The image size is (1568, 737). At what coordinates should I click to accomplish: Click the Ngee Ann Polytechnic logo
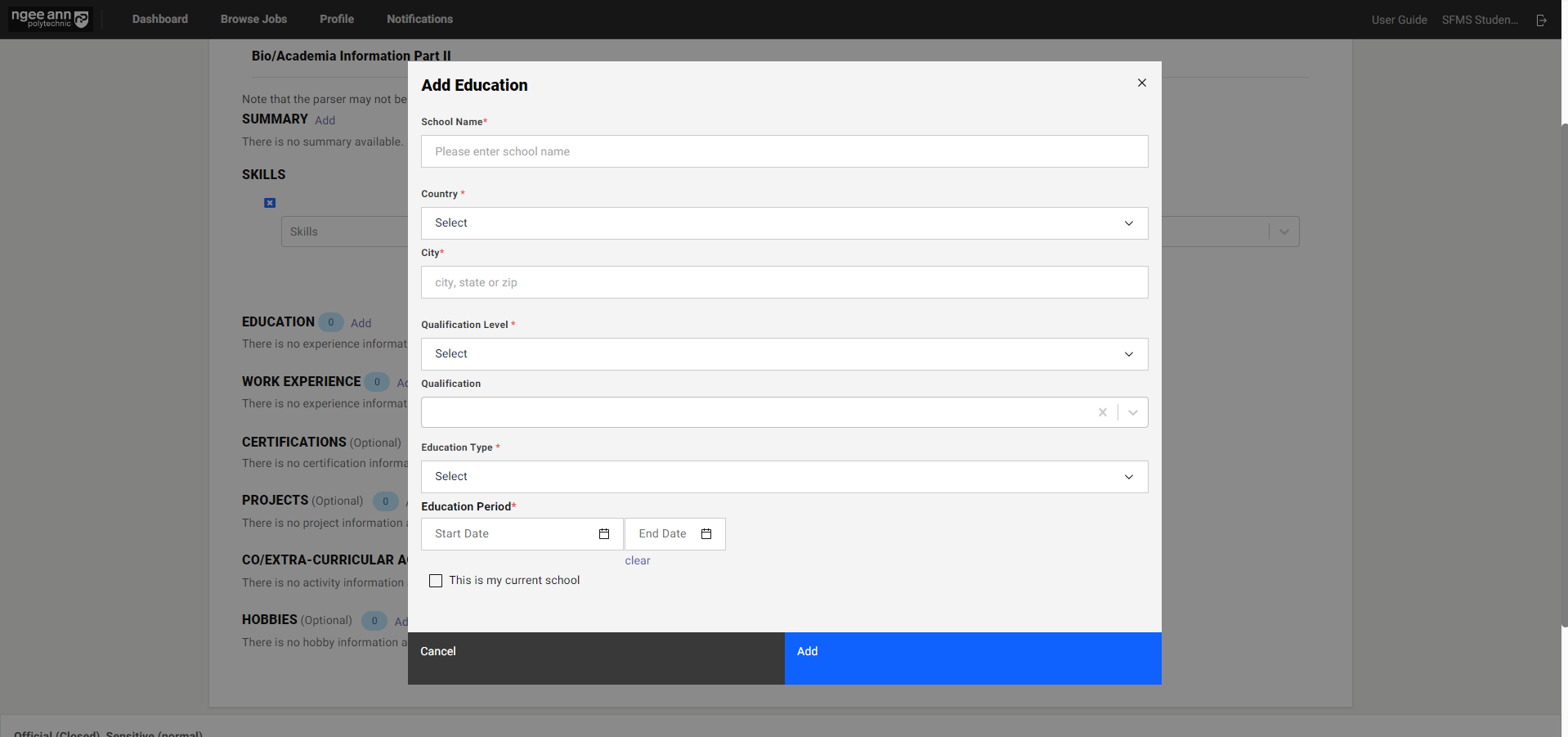click(x=50, y=19)
